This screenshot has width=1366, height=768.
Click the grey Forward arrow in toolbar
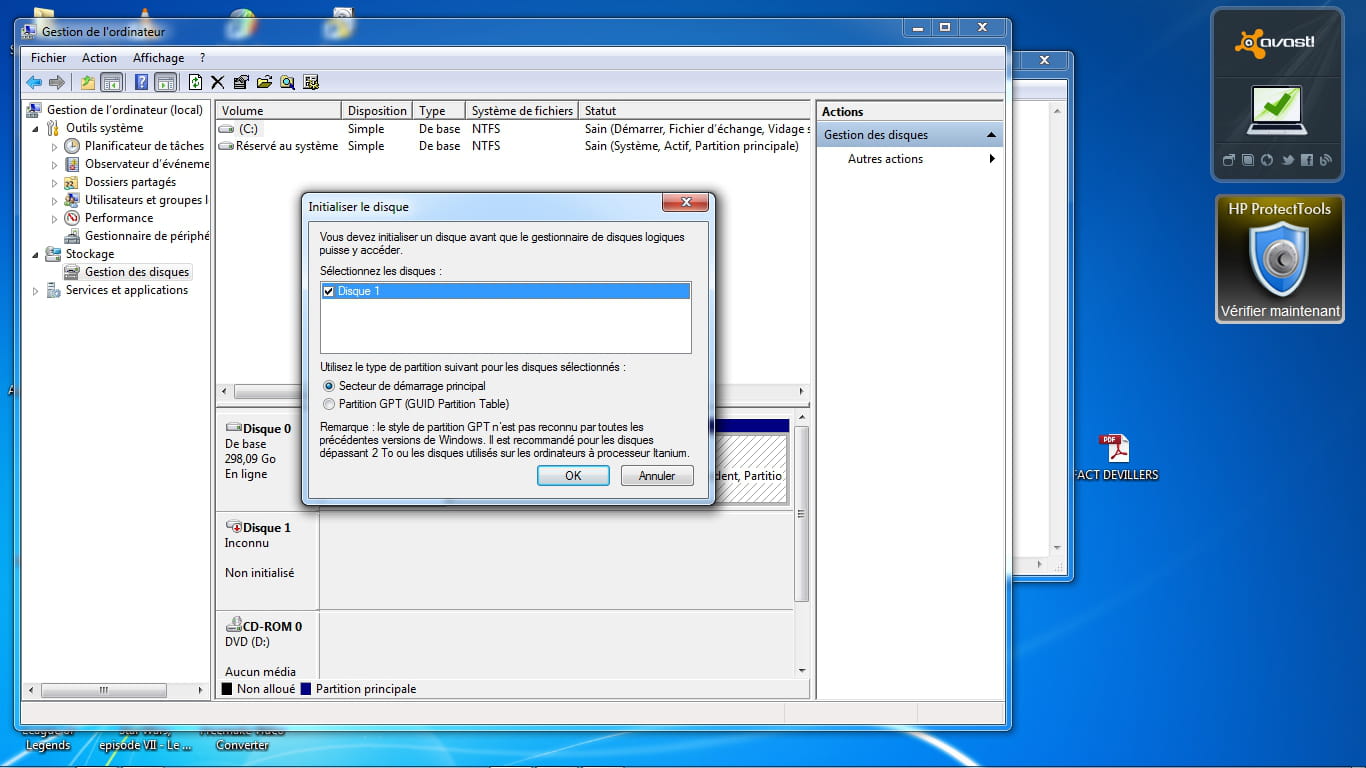click(x=57, y=82)
